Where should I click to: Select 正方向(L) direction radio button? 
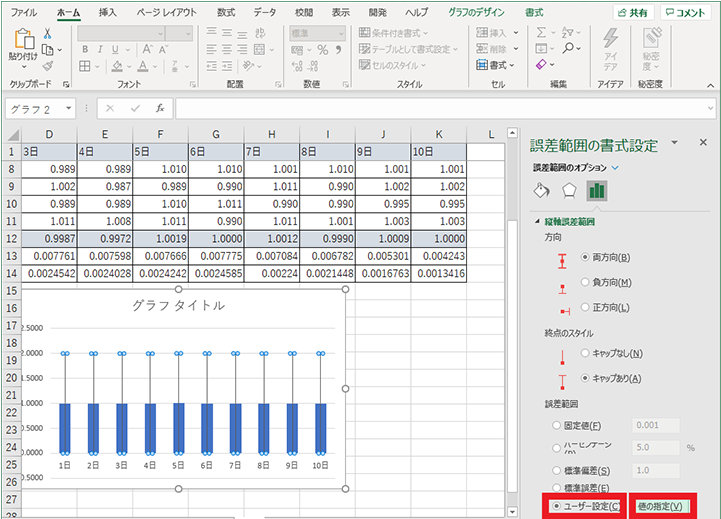point(585,307)
